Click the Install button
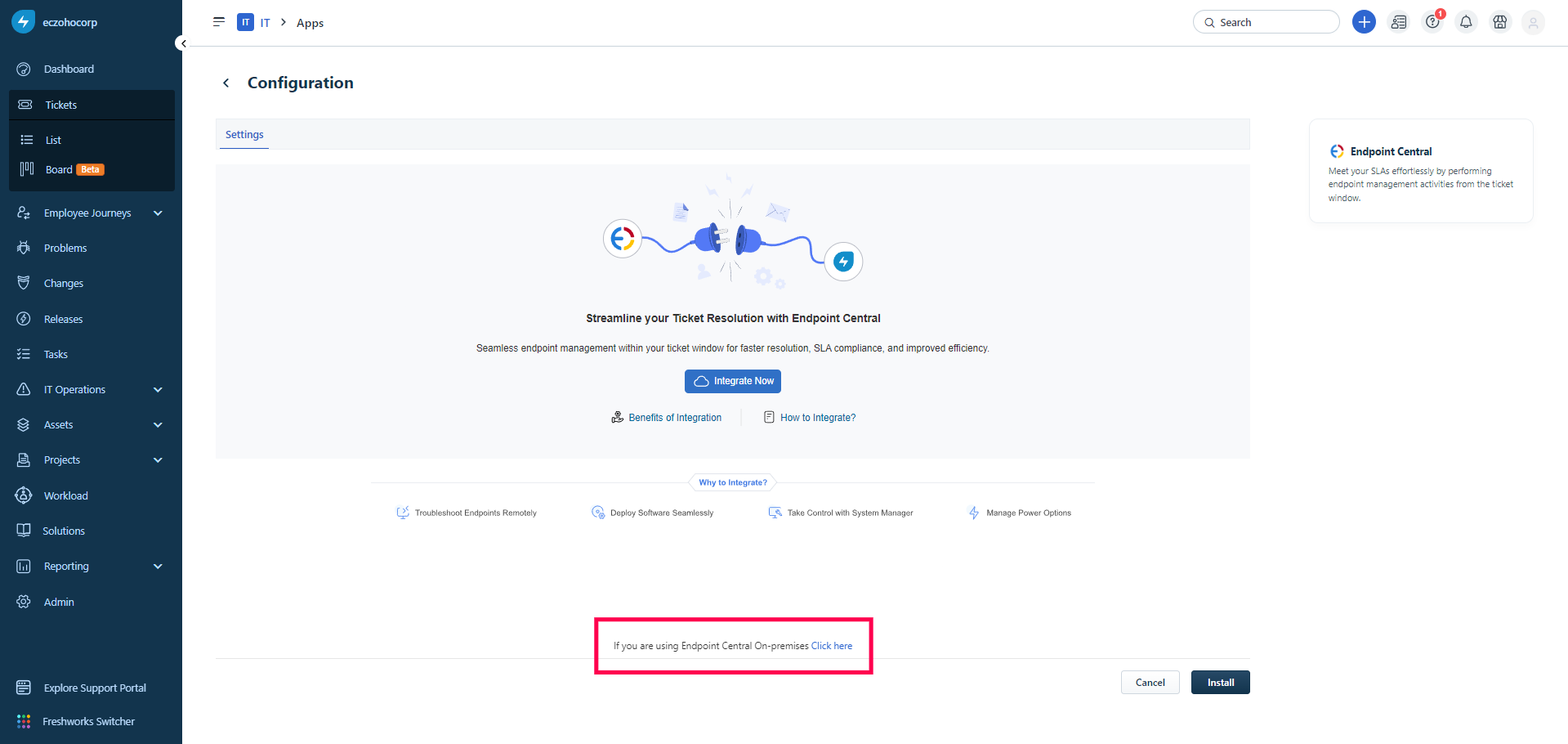Image resolution: width=1568 pixels, height=744 pixels. (x=1221, y=683)
